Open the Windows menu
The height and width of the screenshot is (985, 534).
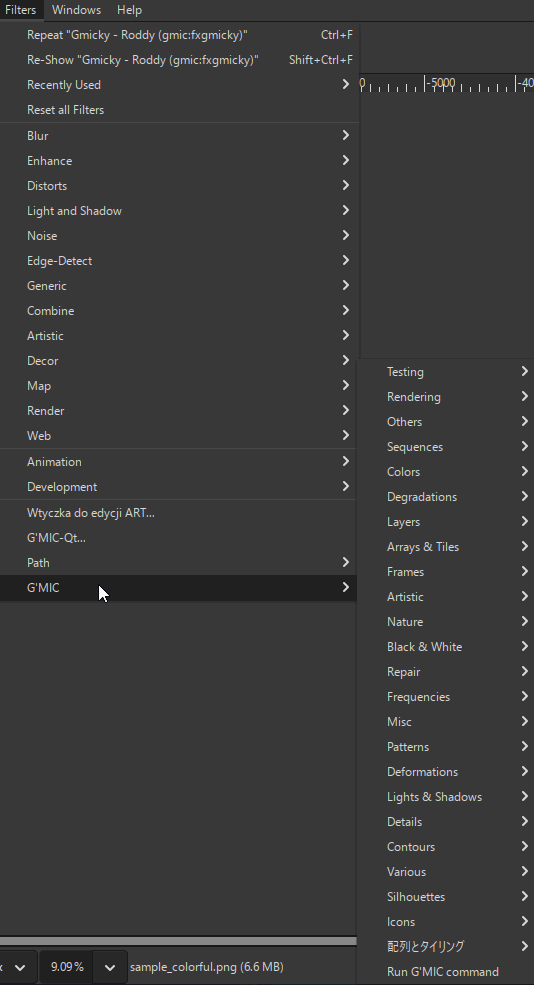76,10
